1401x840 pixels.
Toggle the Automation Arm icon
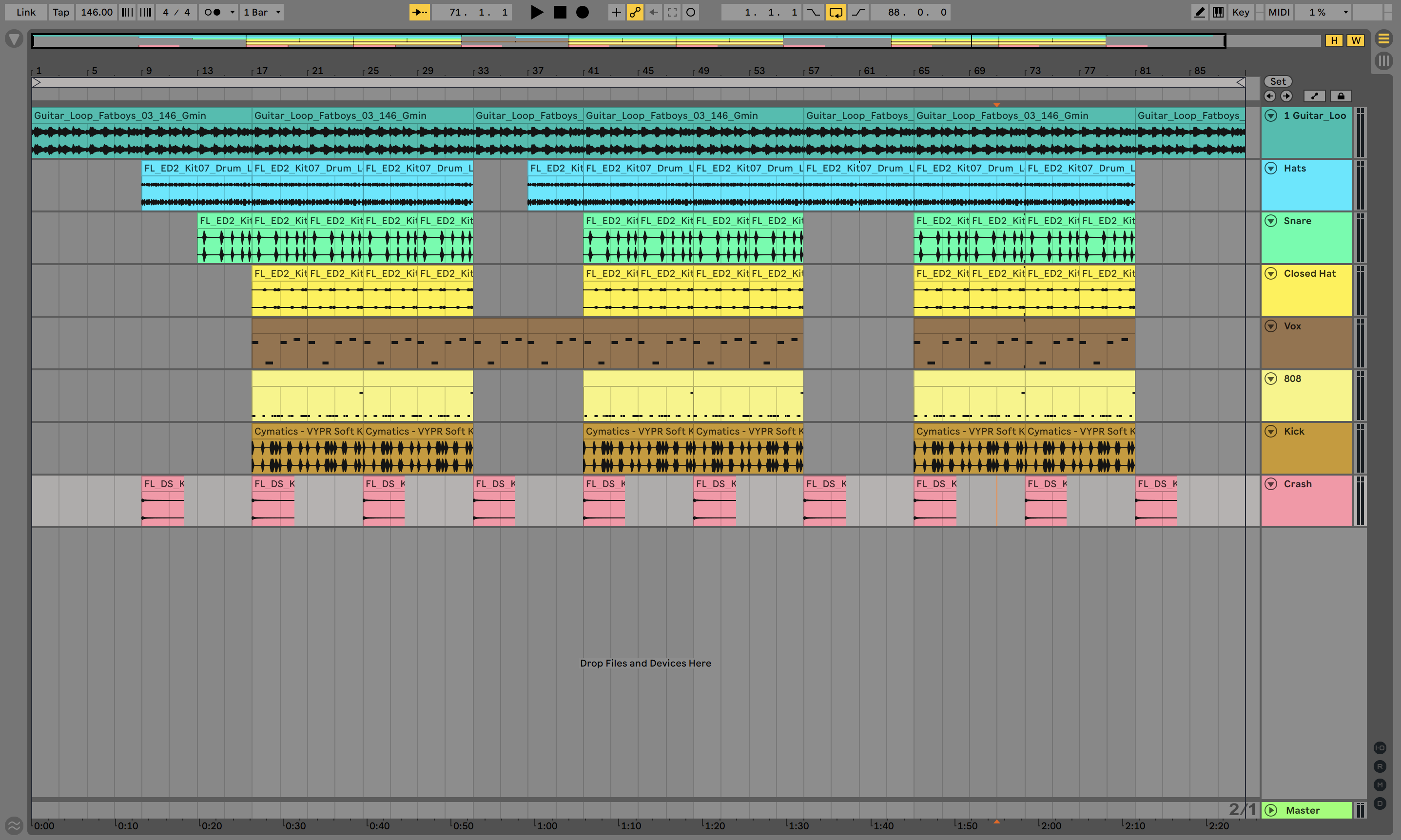coord(635,12)
